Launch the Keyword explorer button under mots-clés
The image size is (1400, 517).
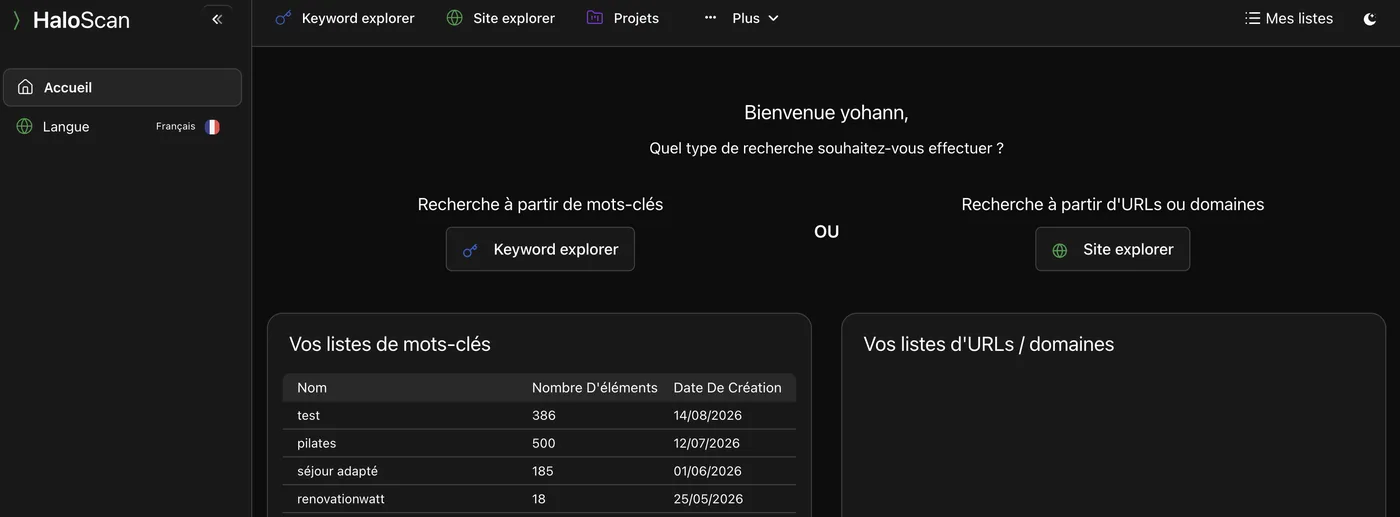540,249
